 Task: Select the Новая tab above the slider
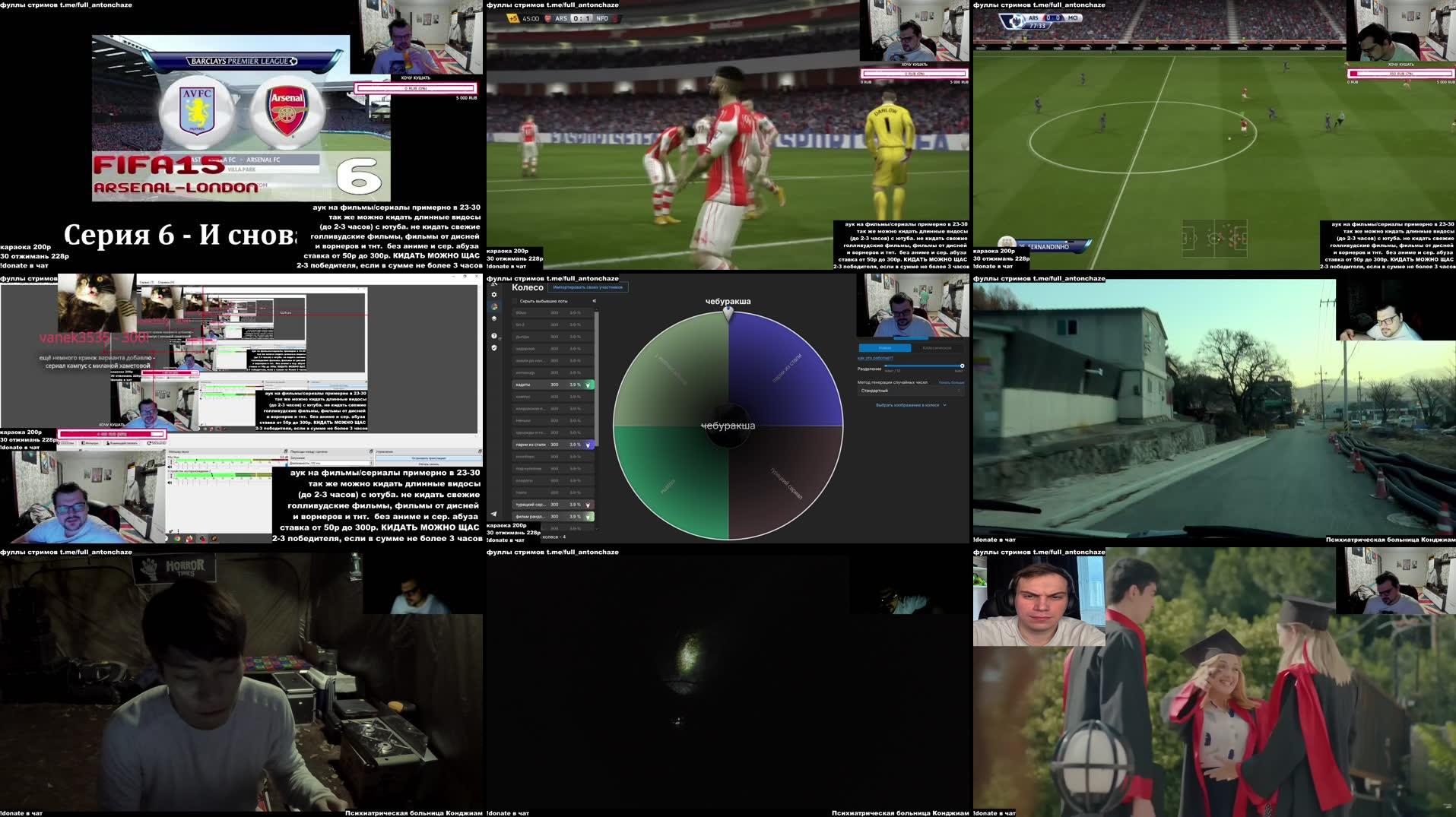coord(885,348)
